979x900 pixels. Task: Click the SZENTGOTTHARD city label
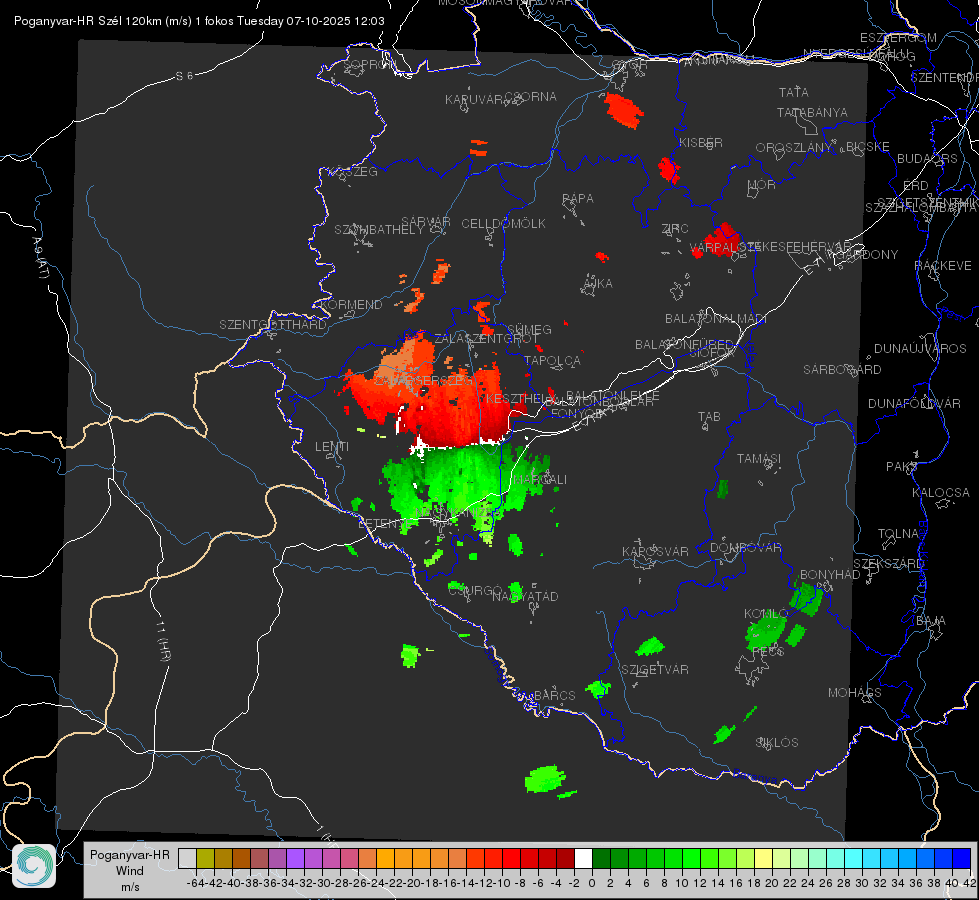point(273,325)
